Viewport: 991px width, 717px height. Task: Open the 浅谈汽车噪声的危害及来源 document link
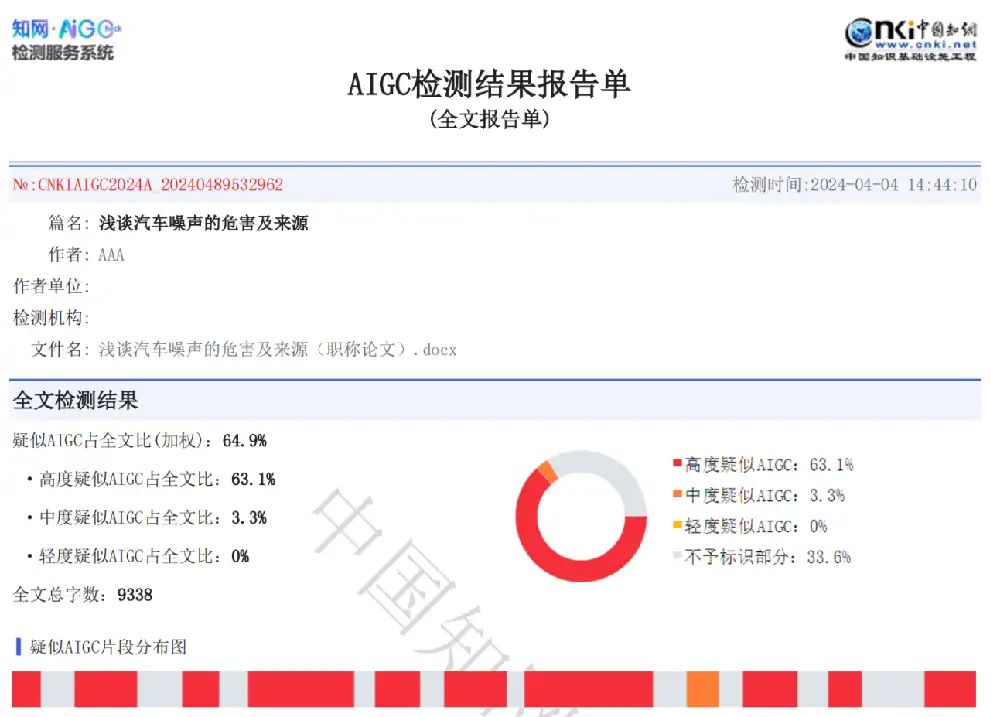[x=200, y=223]
